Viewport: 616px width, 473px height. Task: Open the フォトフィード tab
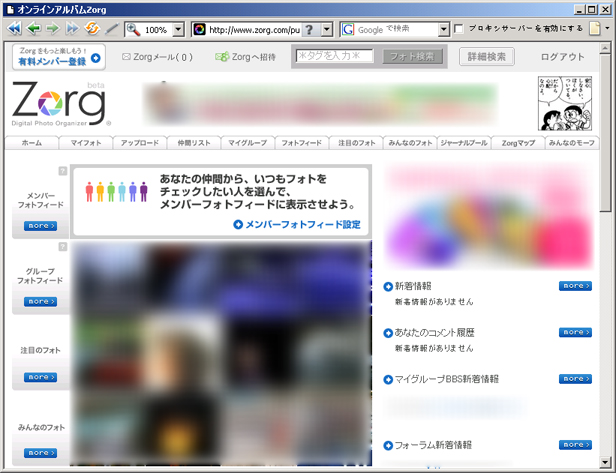302,143
